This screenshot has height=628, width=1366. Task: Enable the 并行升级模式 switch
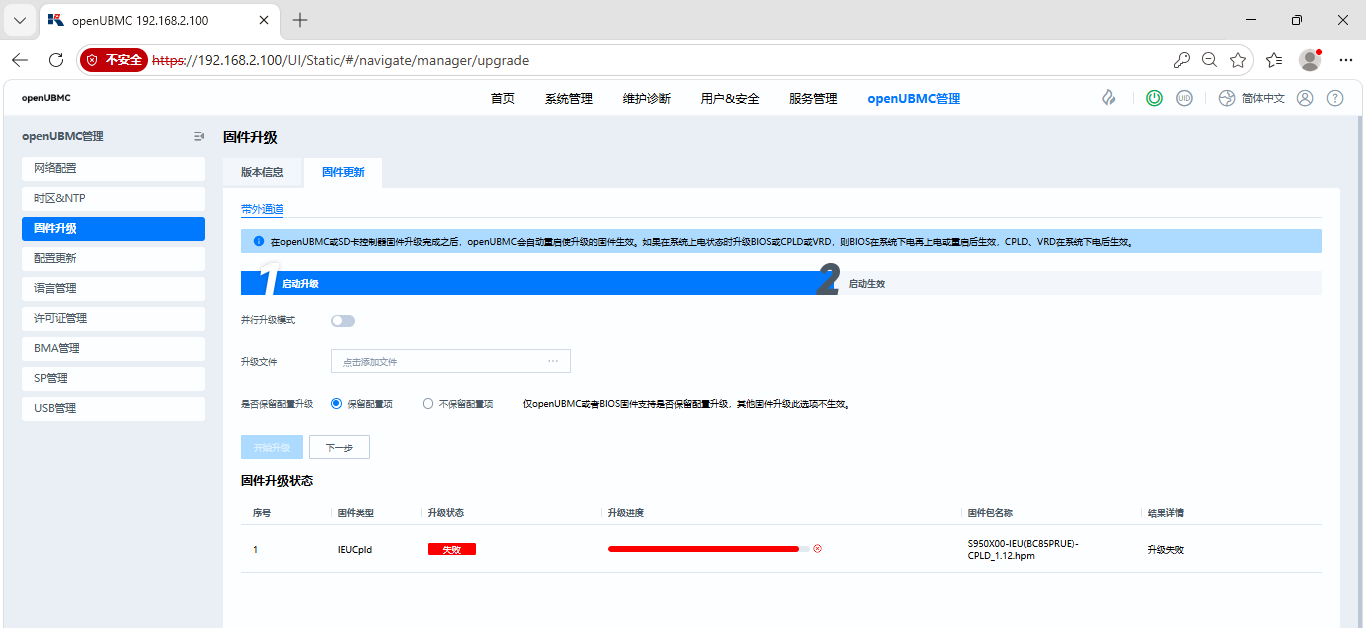coord(343,321)
